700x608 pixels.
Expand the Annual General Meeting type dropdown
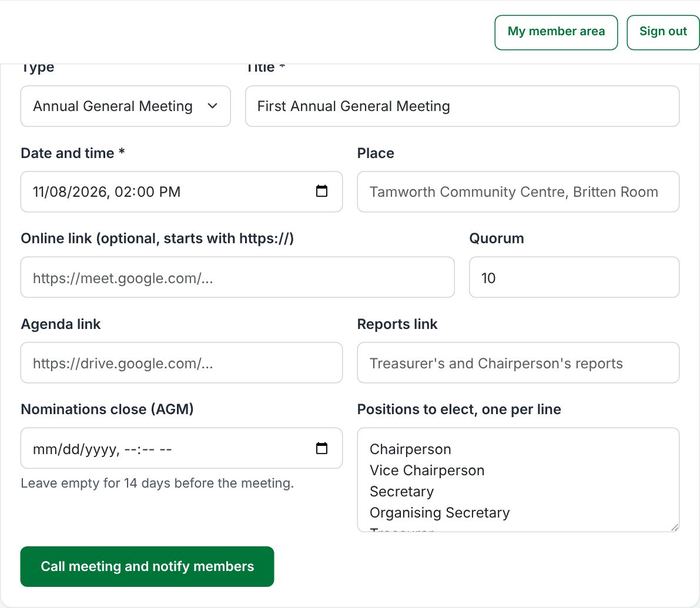coord(125,106)
